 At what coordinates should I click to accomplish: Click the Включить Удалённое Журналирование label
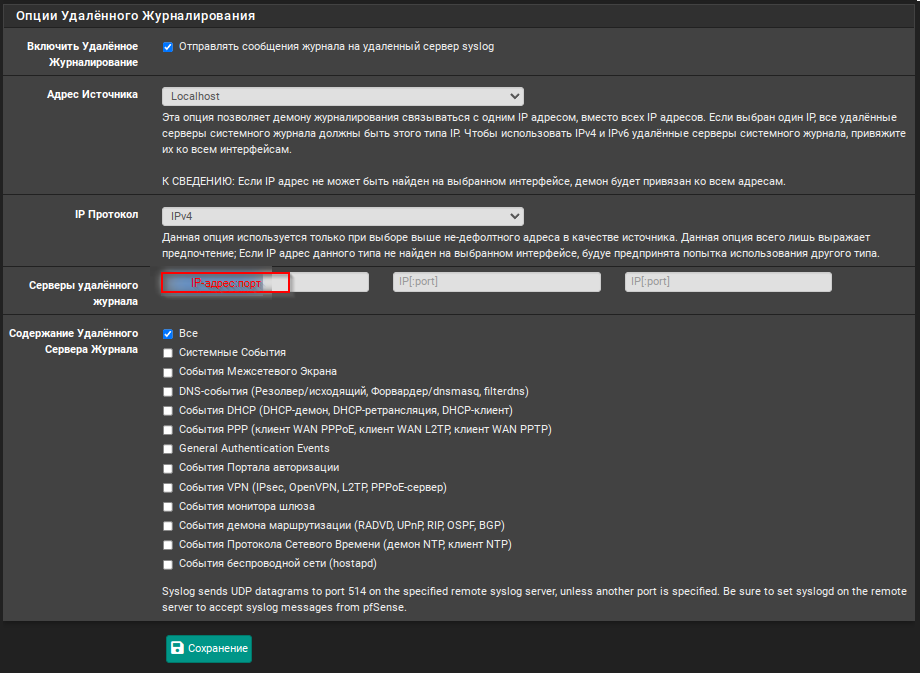[x=82, y=54]
